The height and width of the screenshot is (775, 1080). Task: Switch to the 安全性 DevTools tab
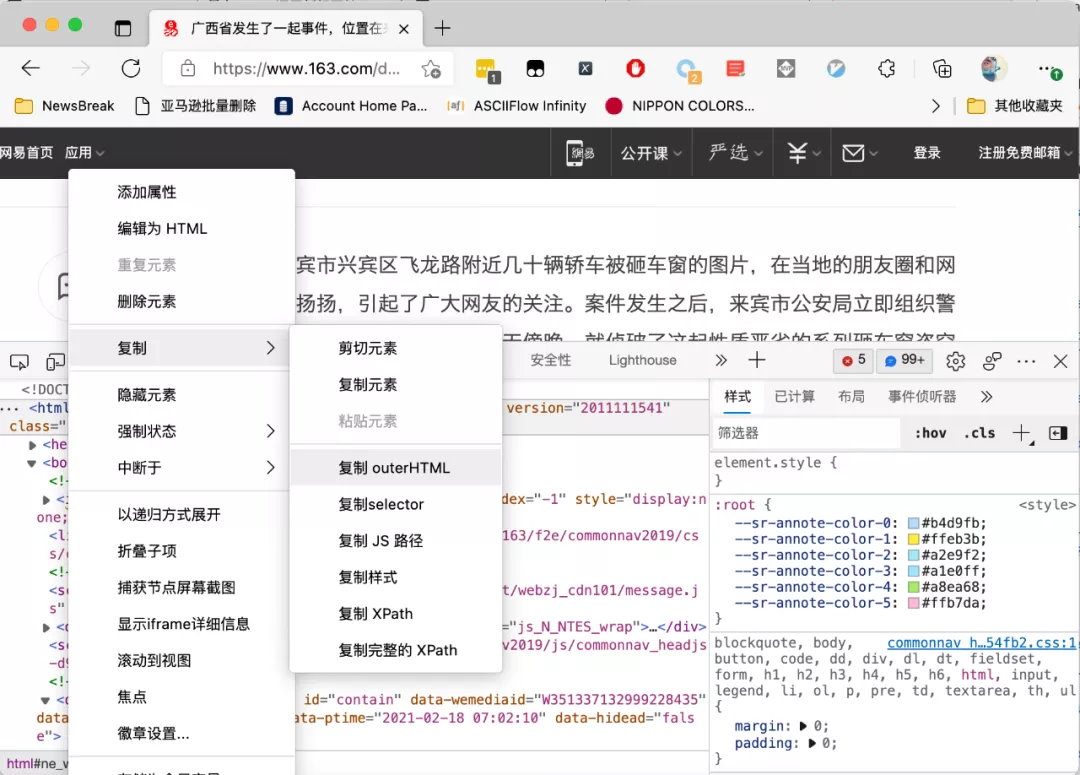(x=550, y=360)
